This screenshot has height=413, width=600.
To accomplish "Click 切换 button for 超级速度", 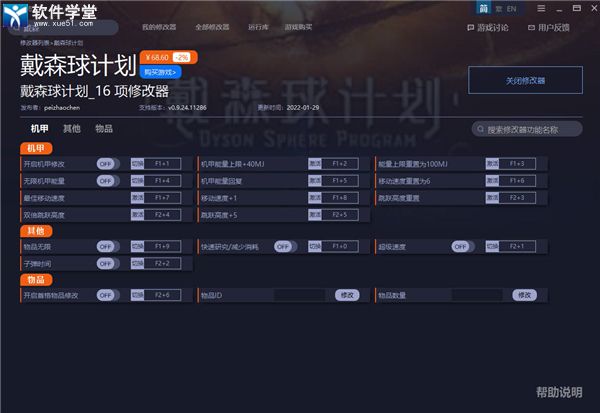I will tap(492, 246).
